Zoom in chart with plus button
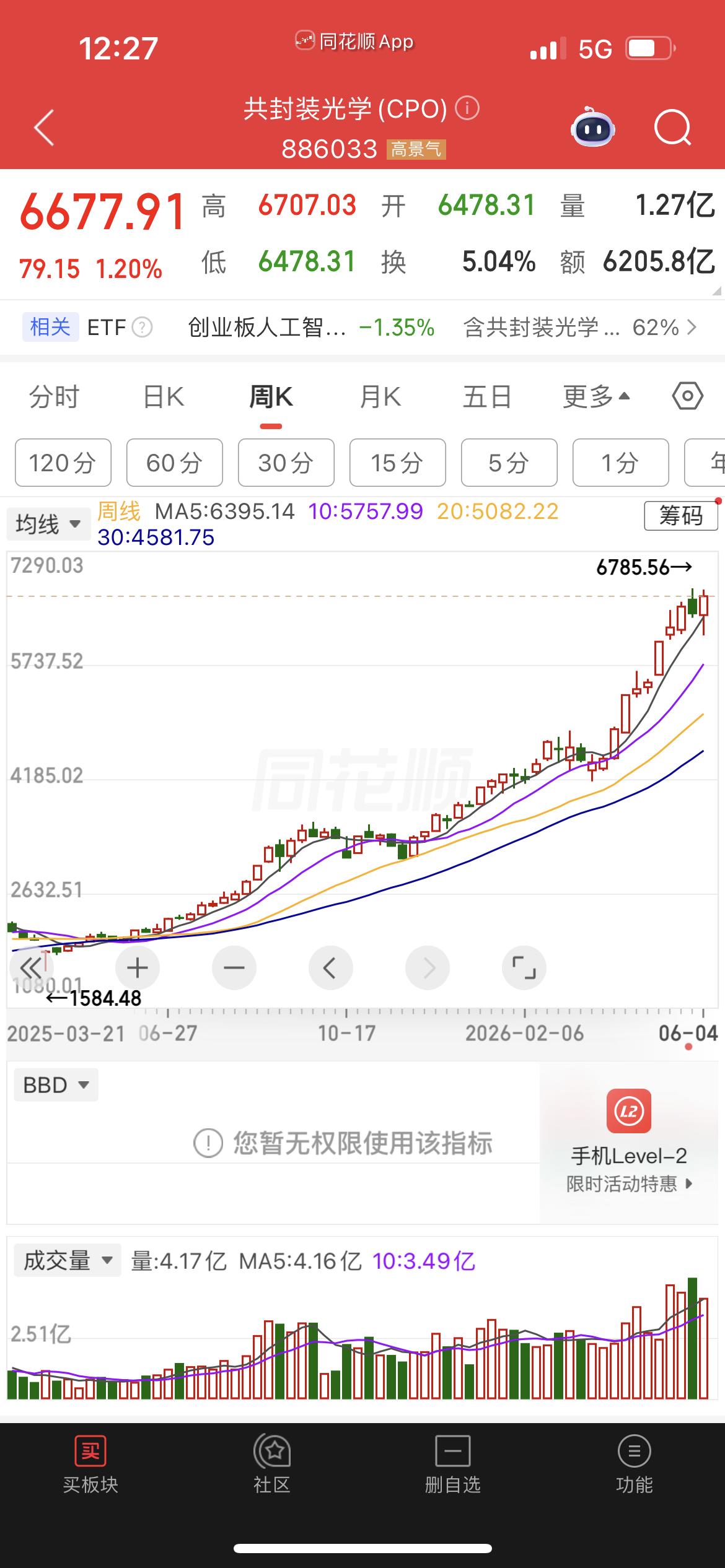The height and width of the screenshot is (1568, 725). pyautogui.click(x=138, y=967)
